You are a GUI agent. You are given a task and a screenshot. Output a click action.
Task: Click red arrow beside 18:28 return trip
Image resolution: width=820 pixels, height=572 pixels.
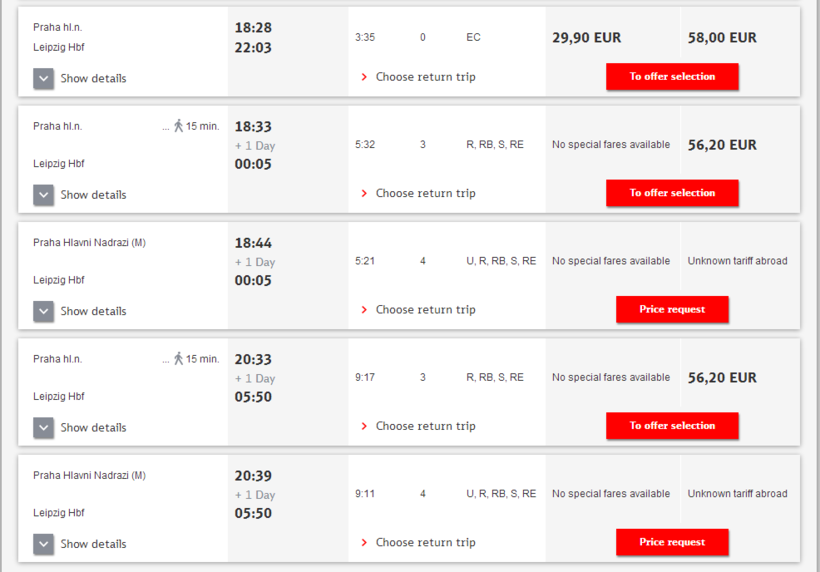coord(364,77)
